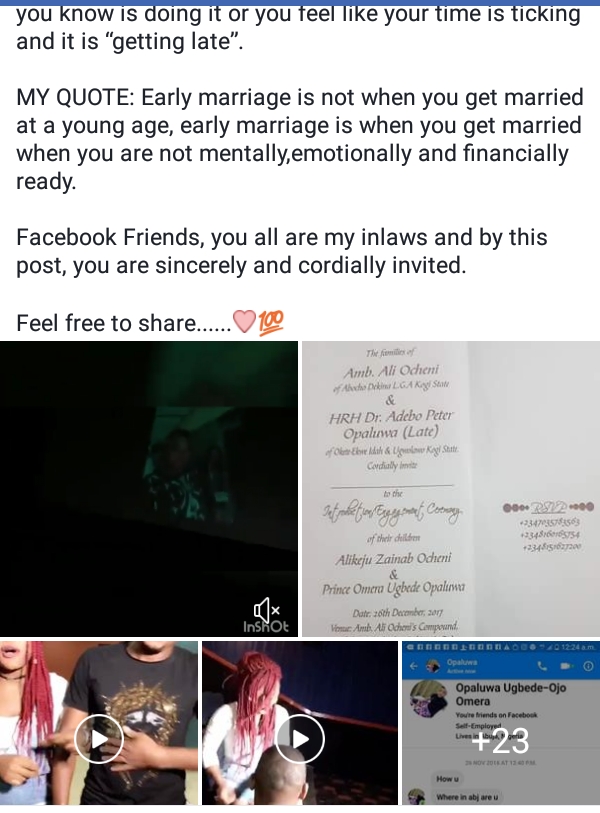The height and width of the screenshot is (813, 600).
Task: Tap the red 100 emoji
Action: coord(271,321)
